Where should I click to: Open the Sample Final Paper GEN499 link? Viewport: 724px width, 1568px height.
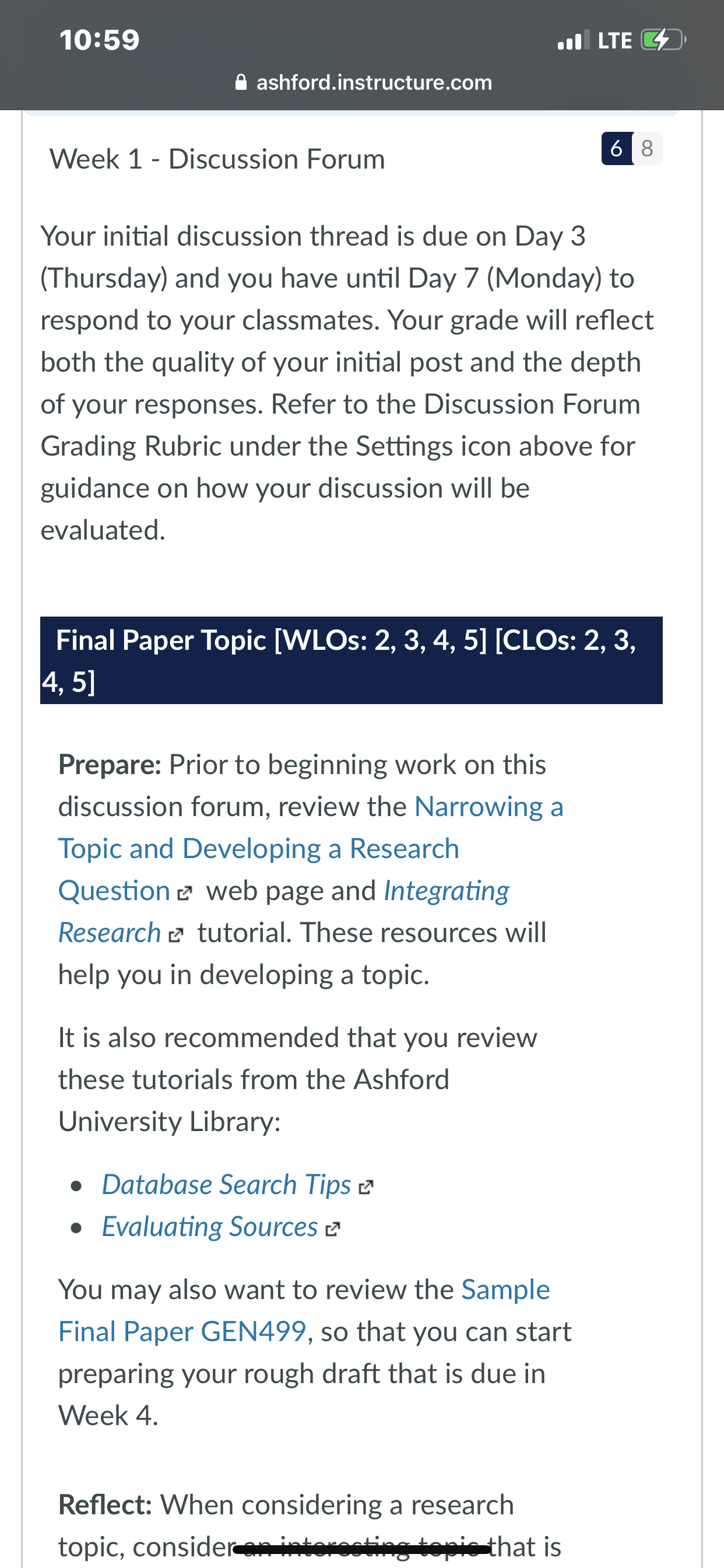pyautogui.click(x=304, y=1311)
